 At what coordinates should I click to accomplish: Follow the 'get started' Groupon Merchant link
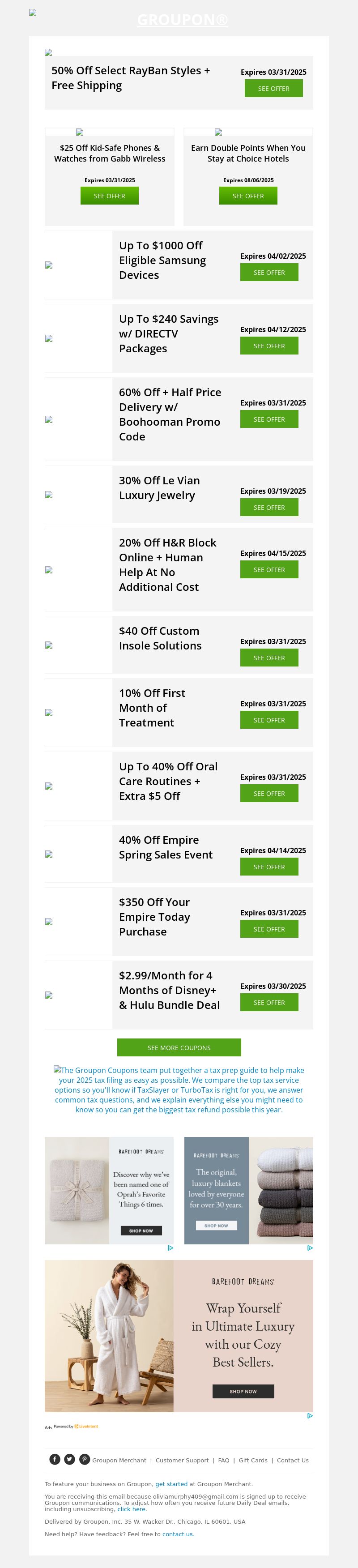[169, 1484]
